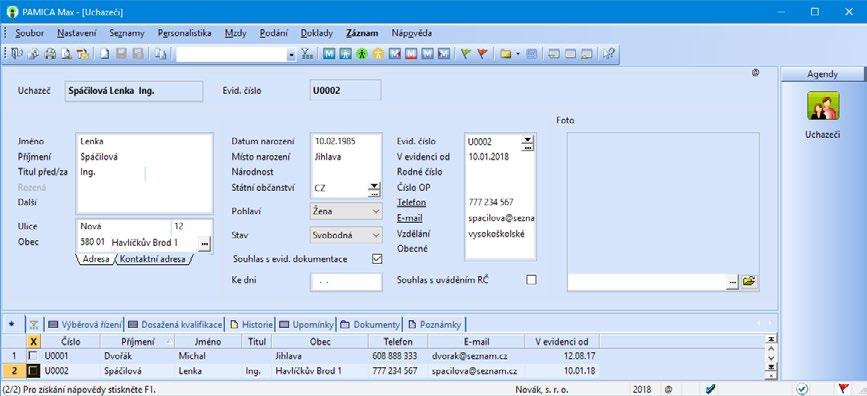The width and height of the screenshot is (867, 396).
Task: Click the red flag in status bar
Action: pos(843,389)
